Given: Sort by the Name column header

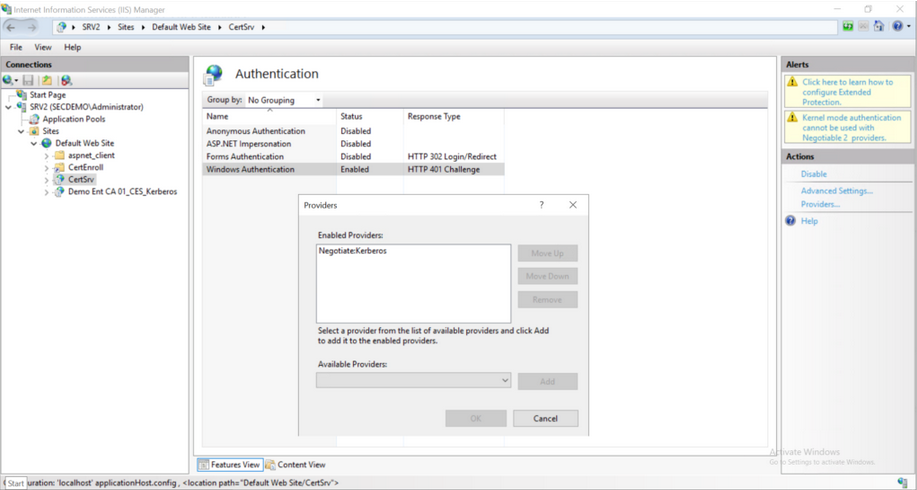Looking at the screenshot, I should [270, 116].
